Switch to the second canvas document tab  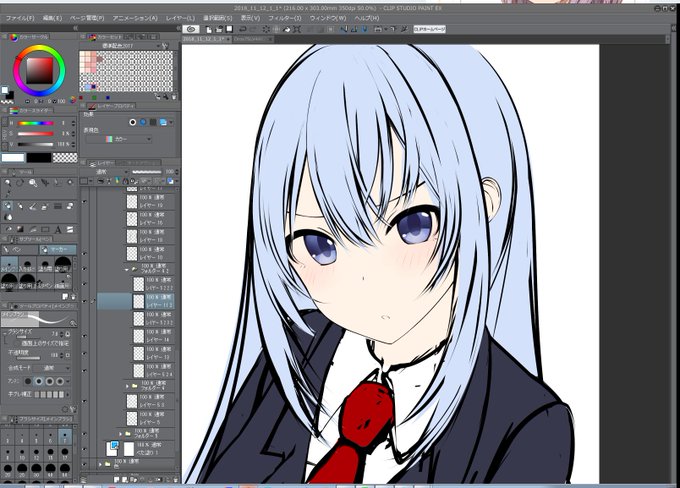(x=253, y=39)
